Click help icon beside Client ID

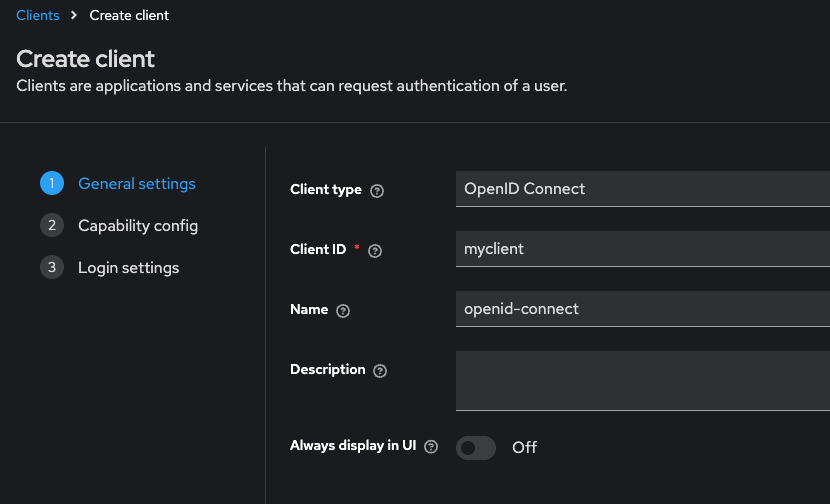[375, 251]
